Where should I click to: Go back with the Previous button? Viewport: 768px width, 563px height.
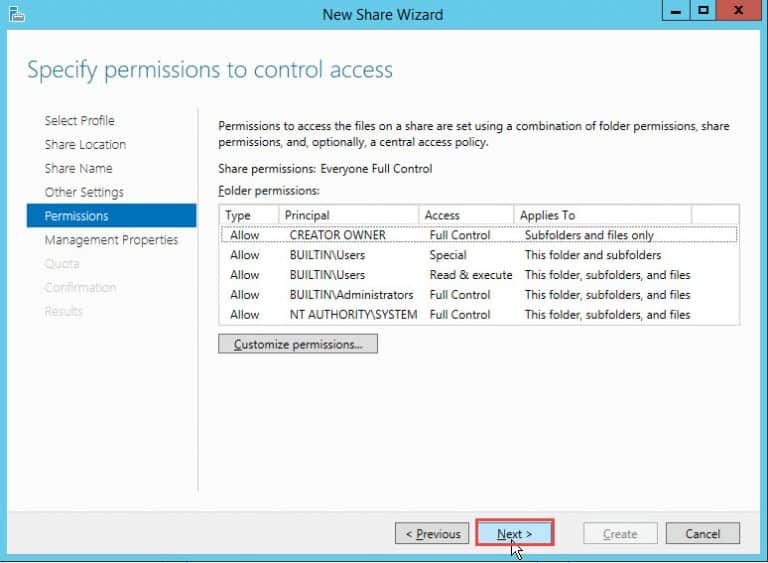tap(432, 534)
